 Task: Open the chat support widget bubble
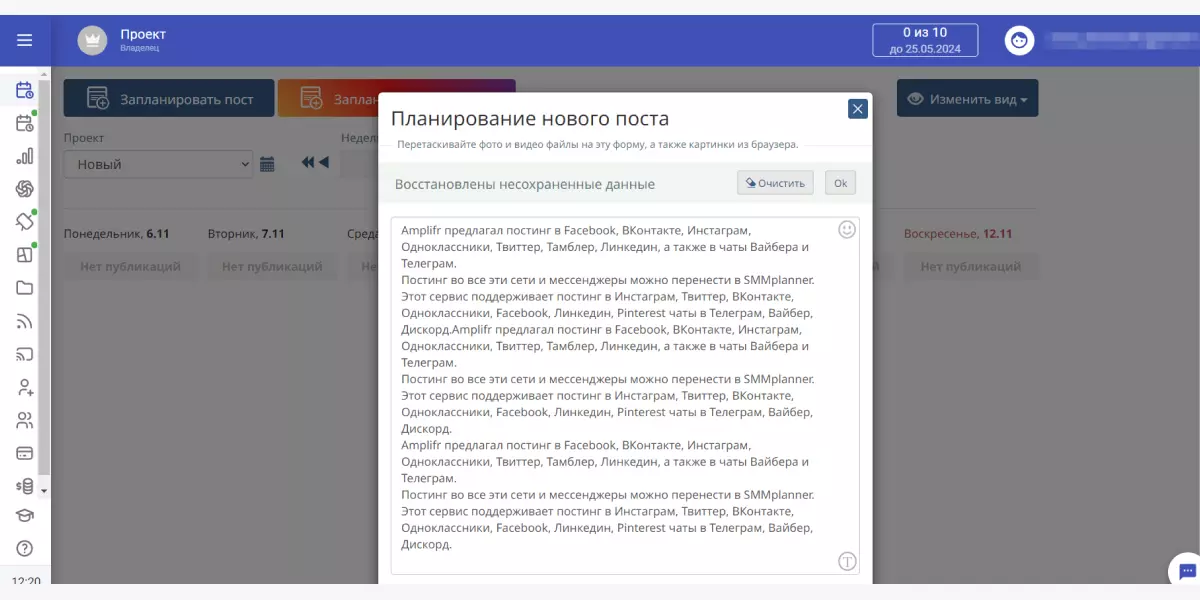(1186, 571)
